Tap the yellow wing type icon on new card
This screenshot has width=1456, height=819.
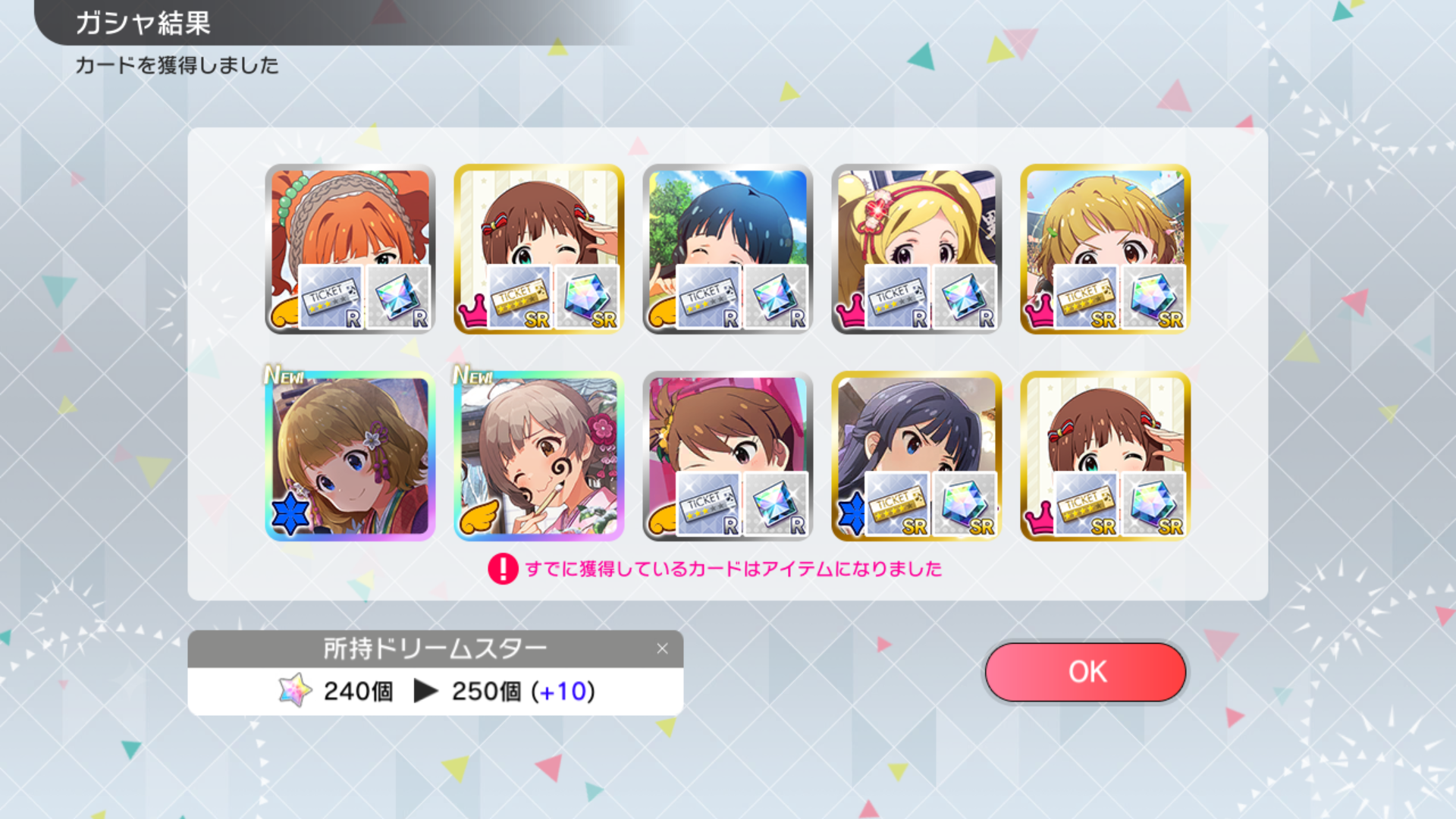[x=479, y=516]
